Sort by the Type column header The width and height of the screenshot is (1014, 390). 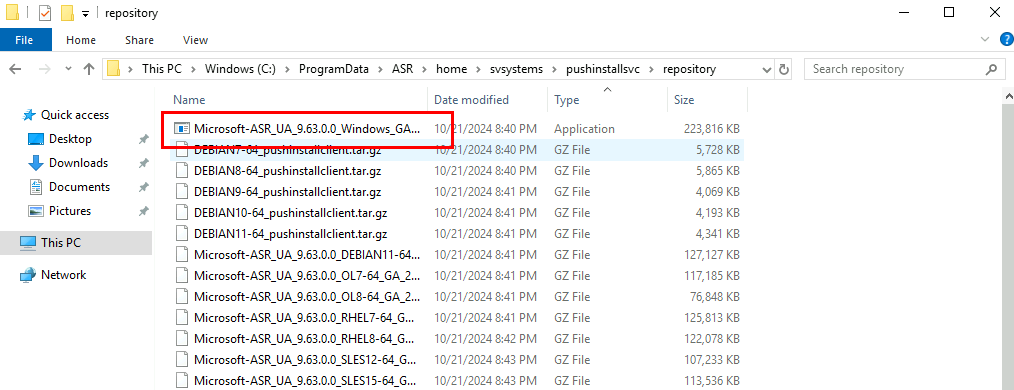(607, 100)
